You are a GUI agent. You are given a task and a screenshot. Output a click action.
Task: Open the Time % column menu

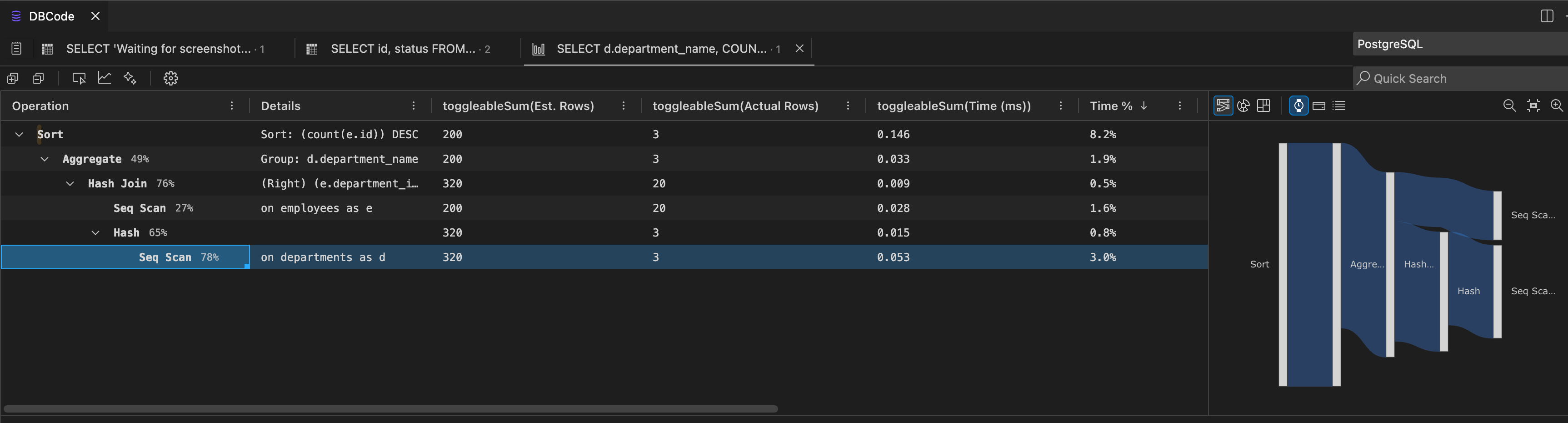(x=1180, y=106)
